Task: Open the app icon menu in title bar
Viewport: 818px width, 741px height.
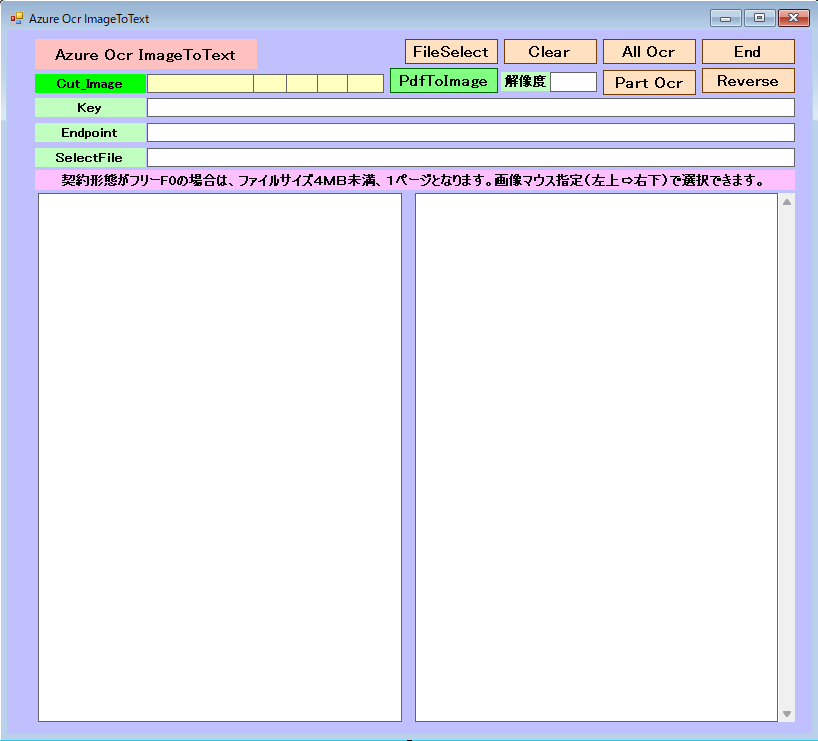Action: (16, 18)
